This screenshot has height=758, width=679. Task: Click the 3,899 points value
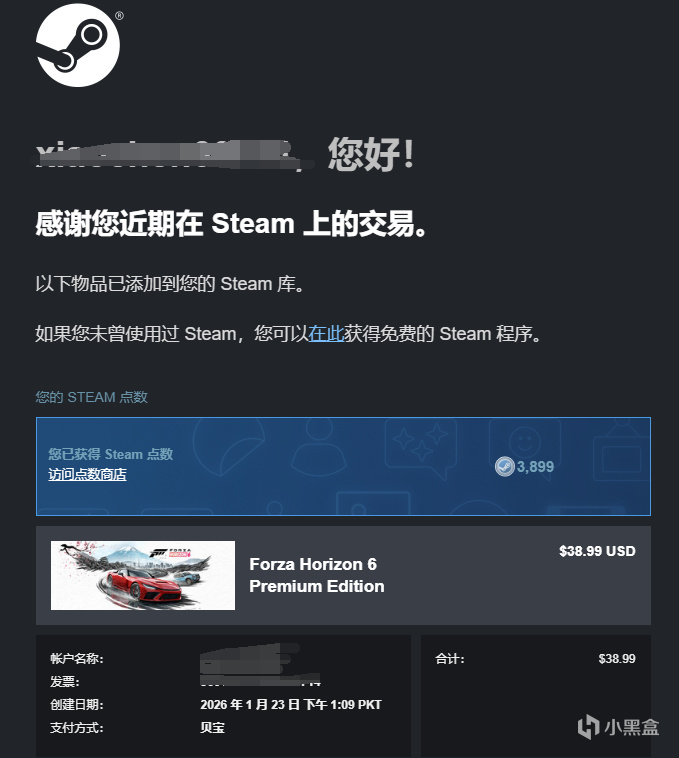[x=535, y=466]
